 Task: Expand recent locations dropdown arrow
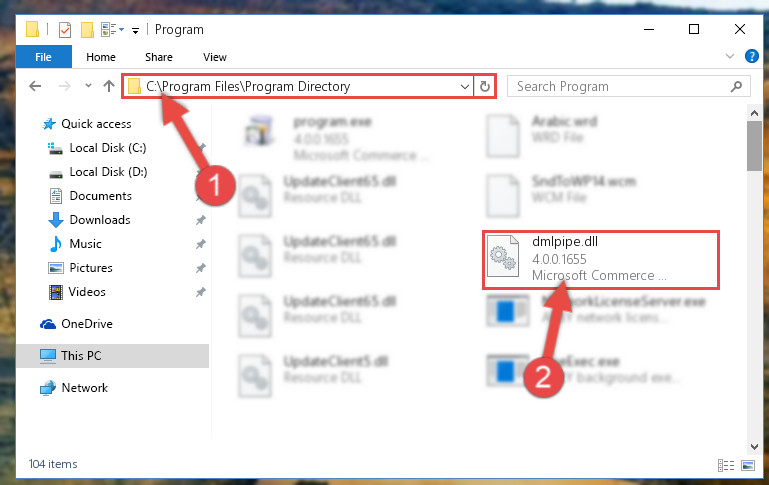click(88, 86)
